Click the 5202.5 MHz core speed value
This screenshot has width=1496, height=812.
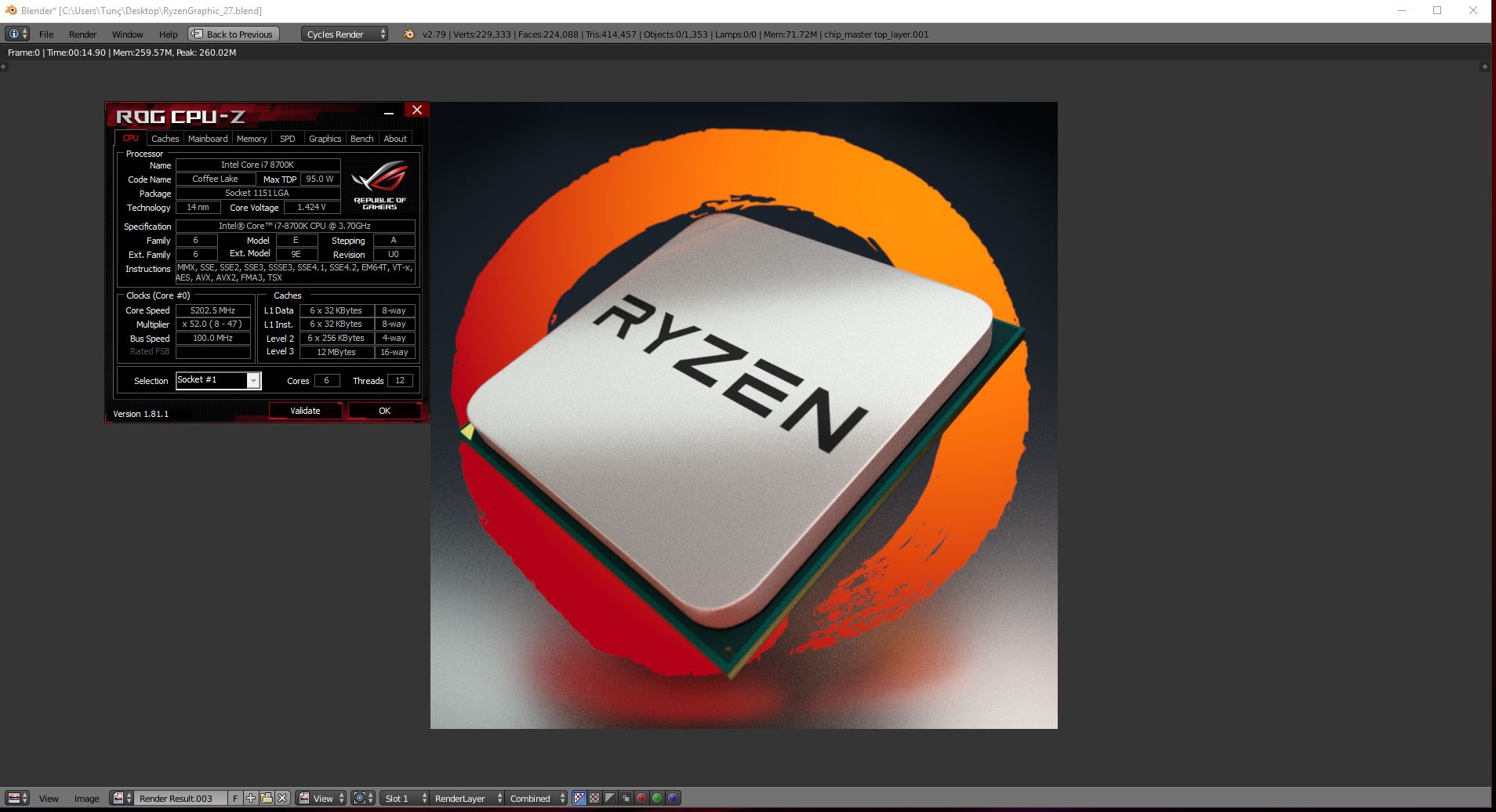[213, 310]
